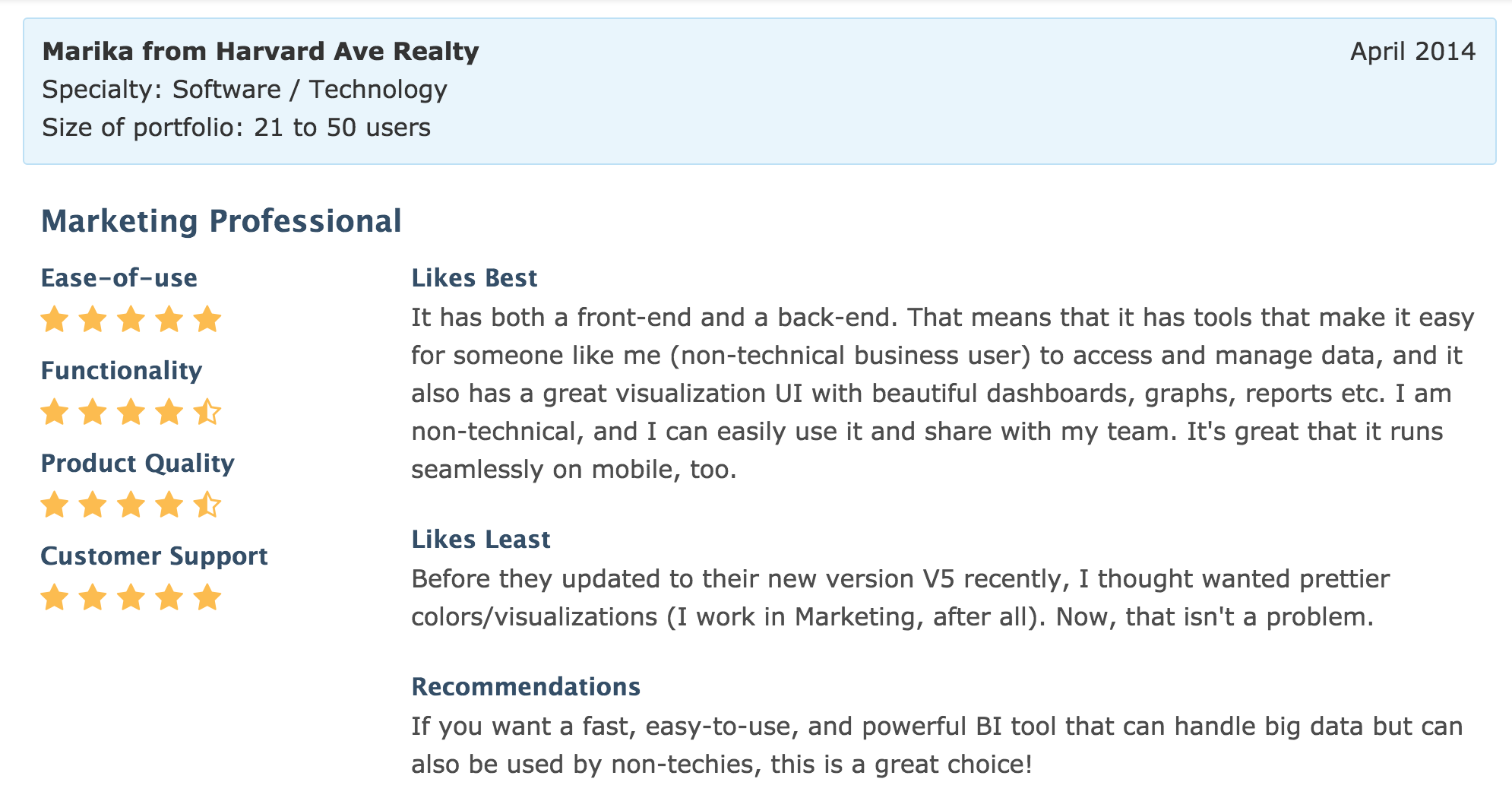Click the April 2014 review date
This screenshot has width=1512, height=801.
pos(1412,52)
